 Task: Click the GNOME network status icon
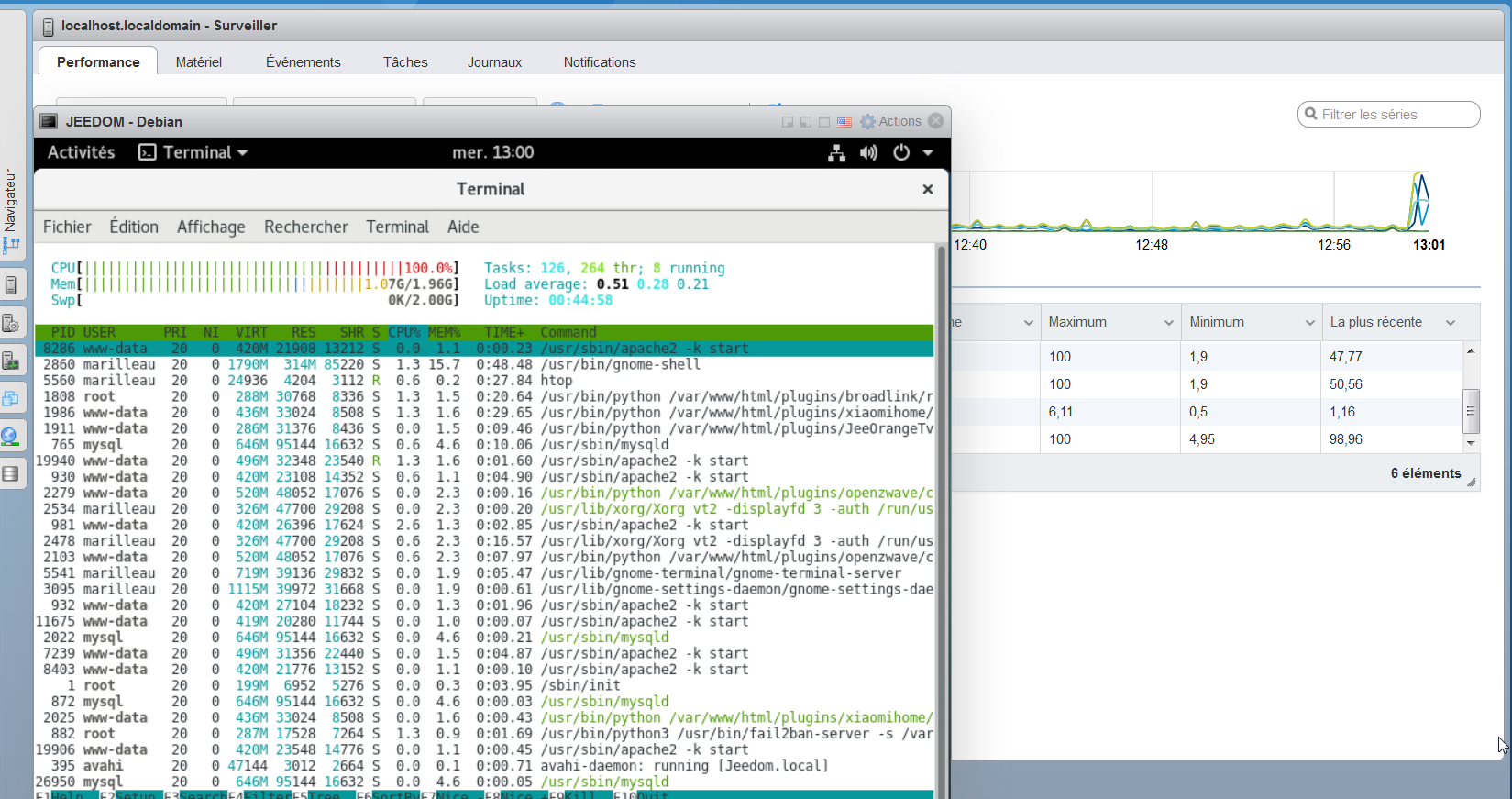[836, 153]
